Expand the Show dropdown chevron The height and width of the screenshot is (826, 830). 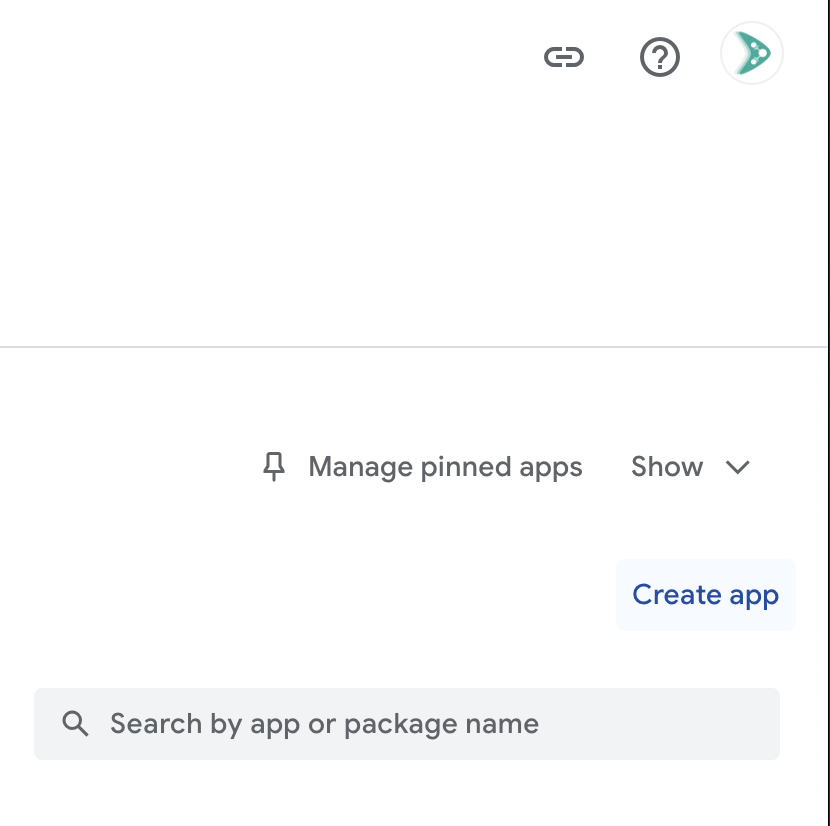tap(738, 467)
